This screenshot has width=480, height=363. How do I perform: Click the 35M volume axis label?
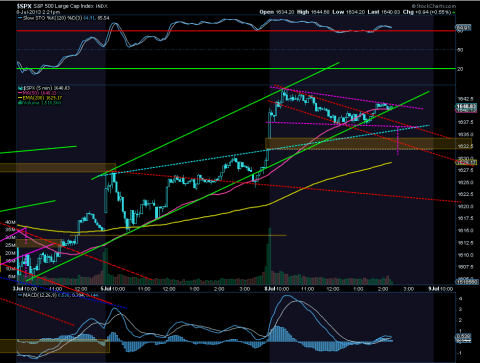coord(10,230)
